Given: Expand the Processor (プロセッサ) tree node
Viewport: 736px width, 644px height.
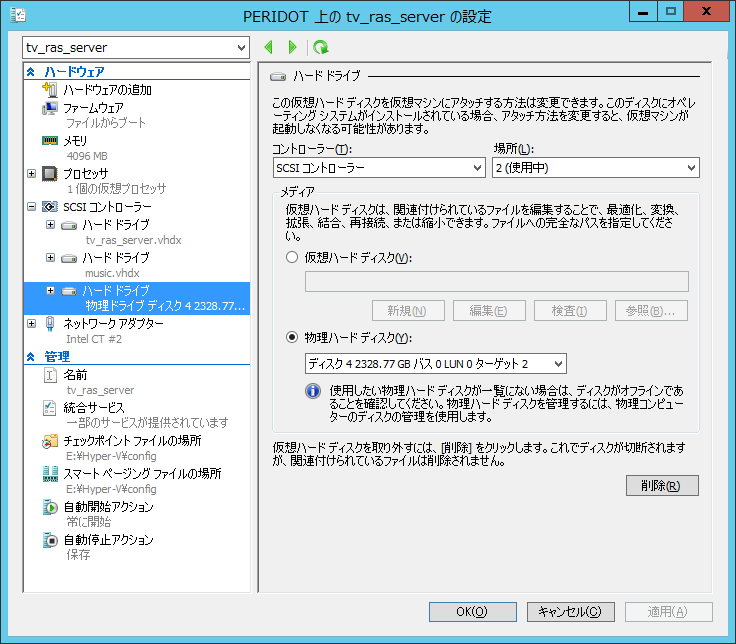Looking at the screenshot, I should (31, 173).
